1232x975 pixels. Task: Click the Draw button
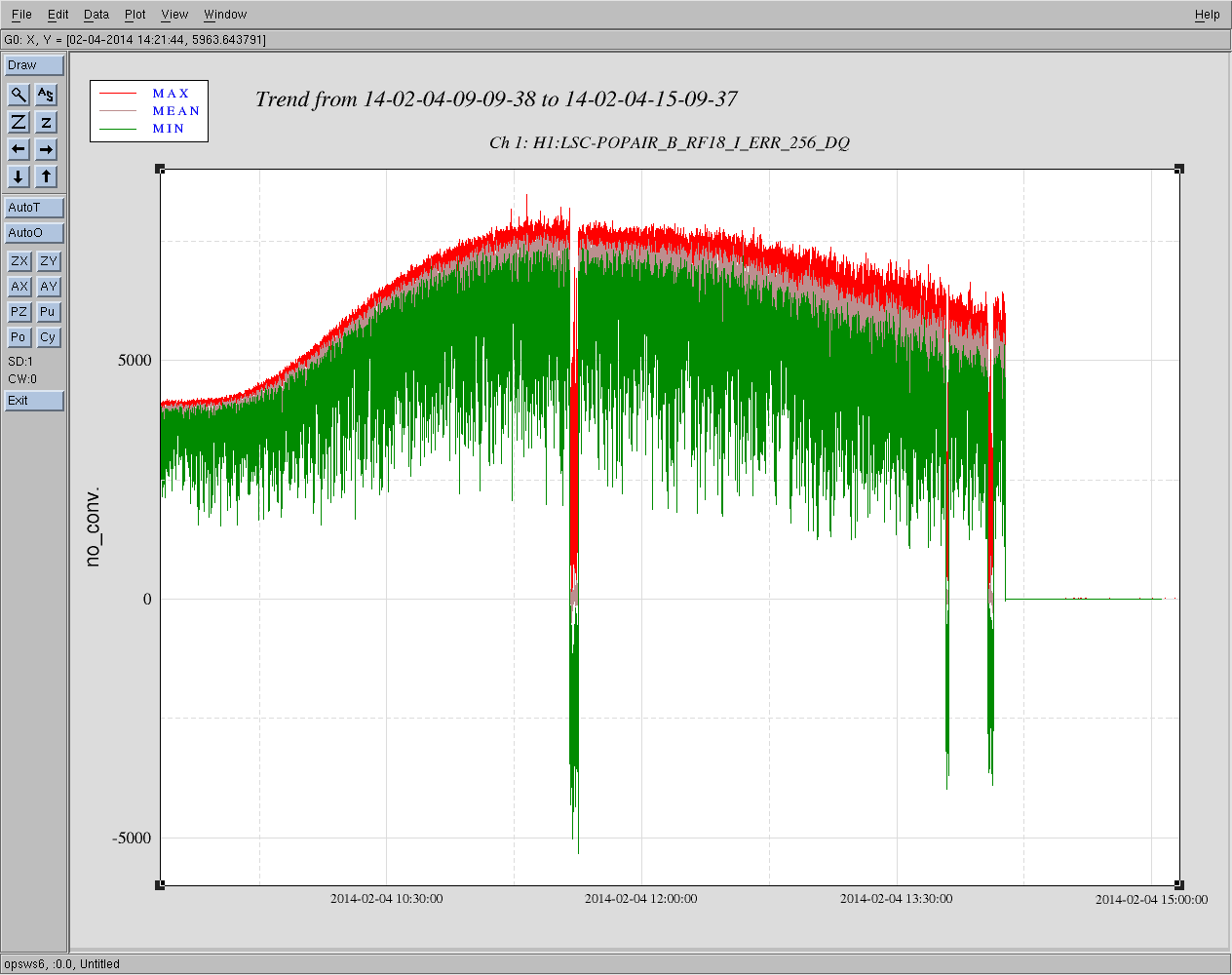[x=34, y=65]
